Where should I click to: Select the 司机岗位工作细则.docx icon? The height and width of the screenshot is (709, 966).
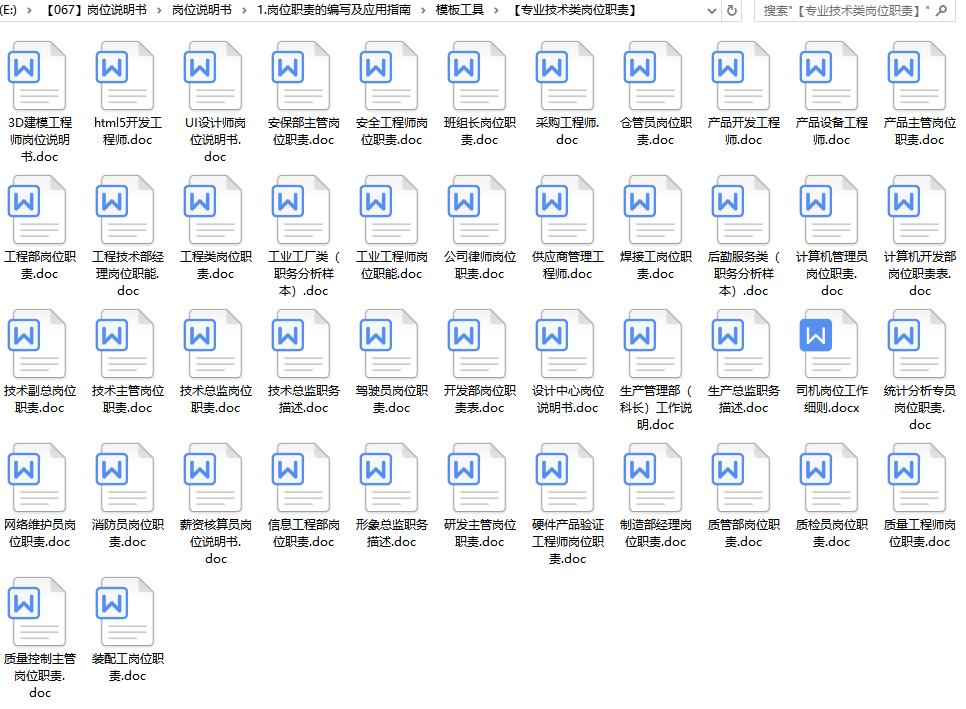830,343
